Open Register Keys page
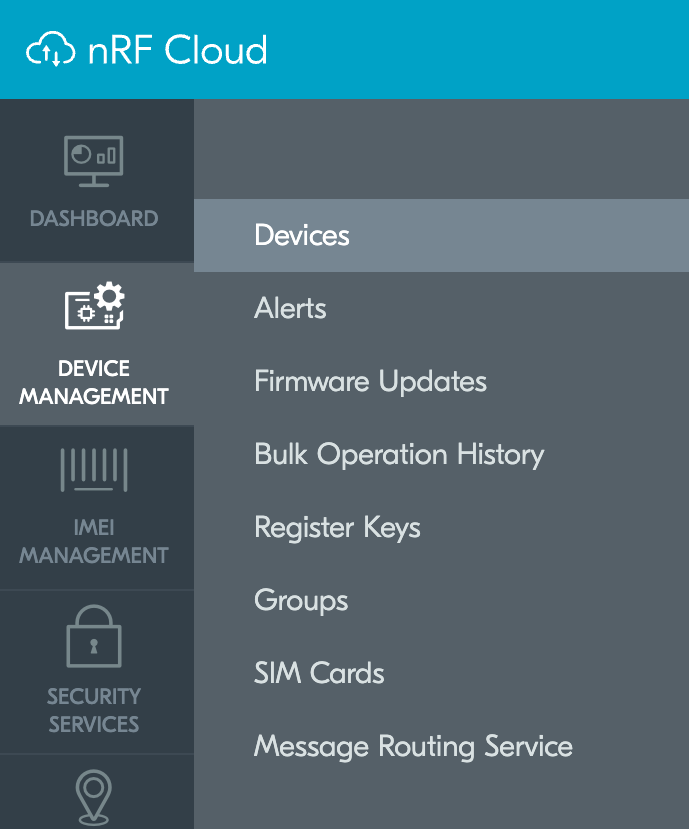The image size is (689, 829). pos(337,527)
